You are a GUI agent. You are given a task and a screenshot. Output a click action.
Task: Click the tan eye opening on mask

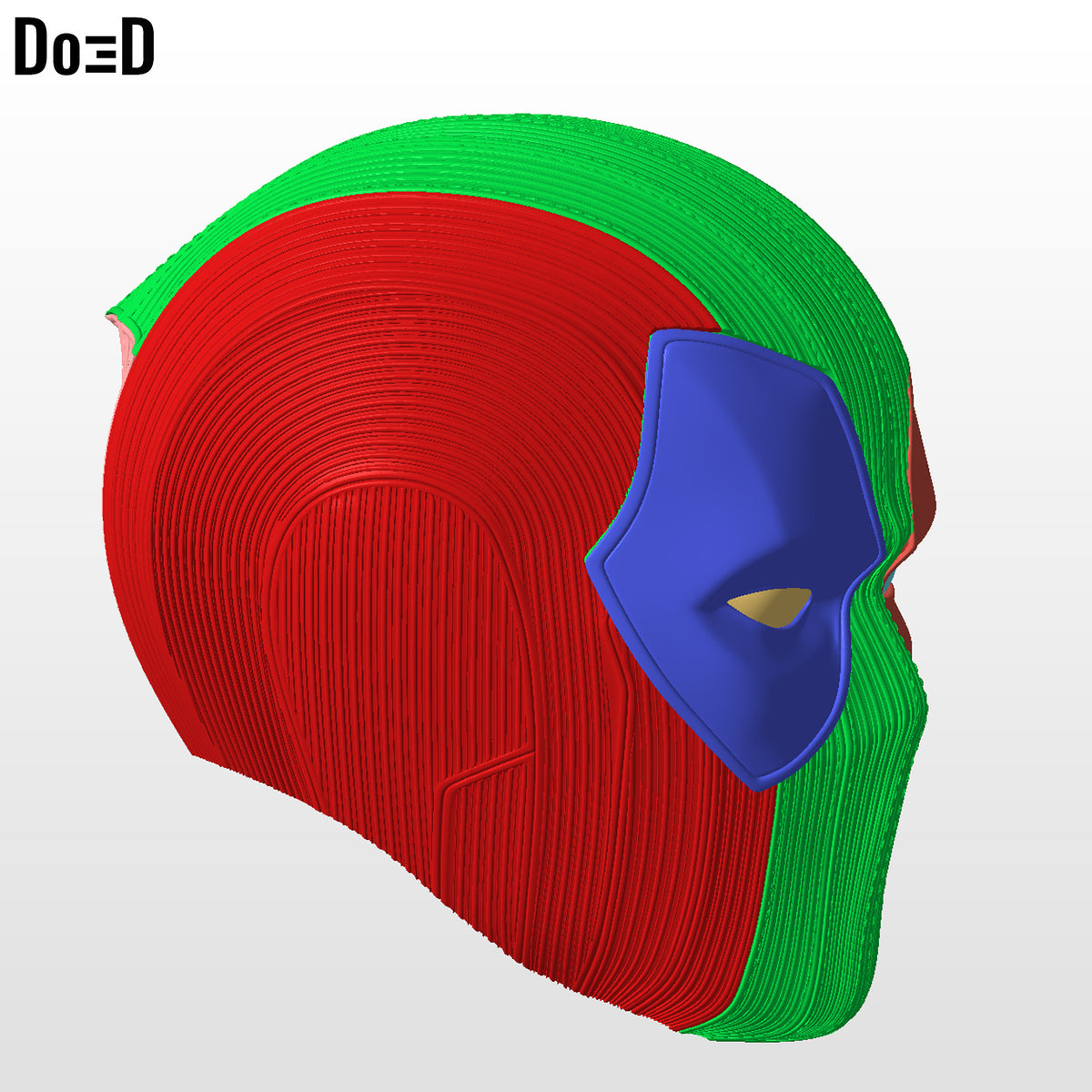click(x=769, y=608)
